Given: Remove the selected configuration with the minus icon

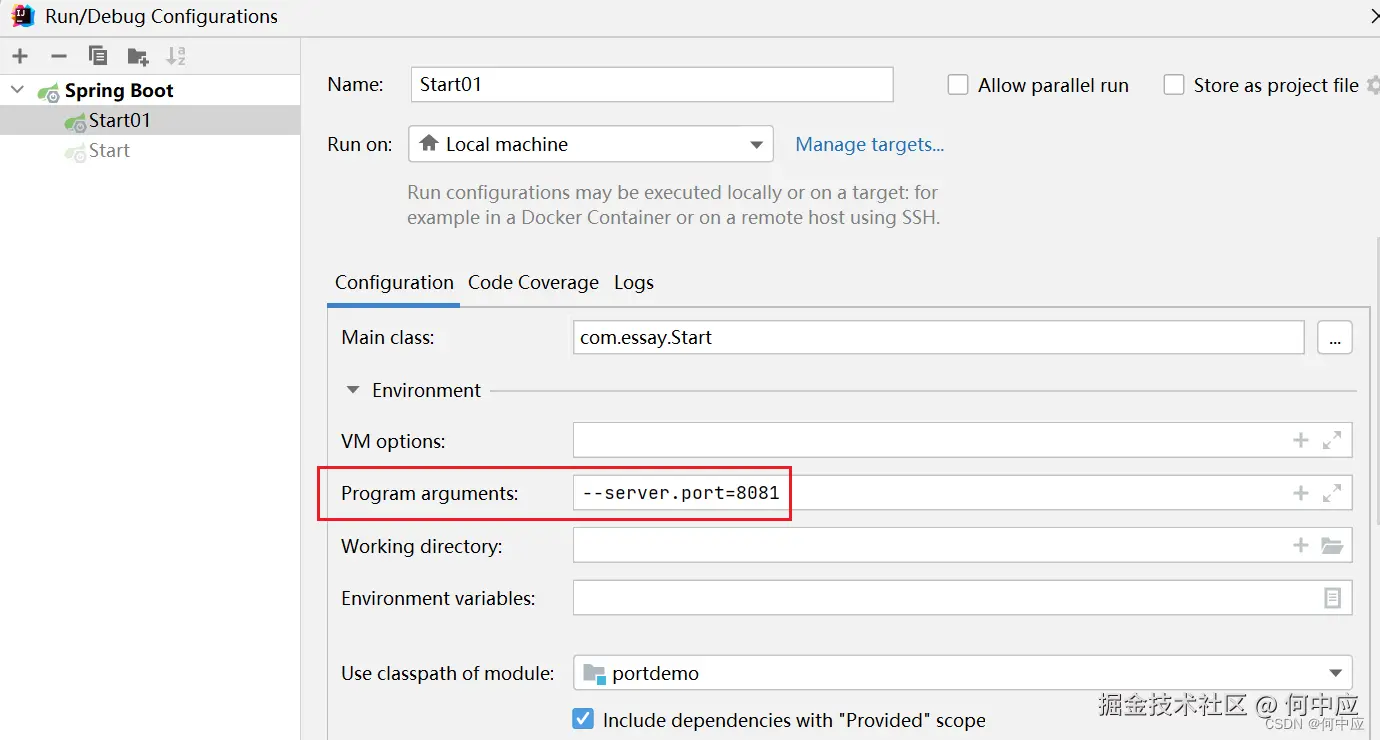Looking at the screenshot, I should point(59,56).
